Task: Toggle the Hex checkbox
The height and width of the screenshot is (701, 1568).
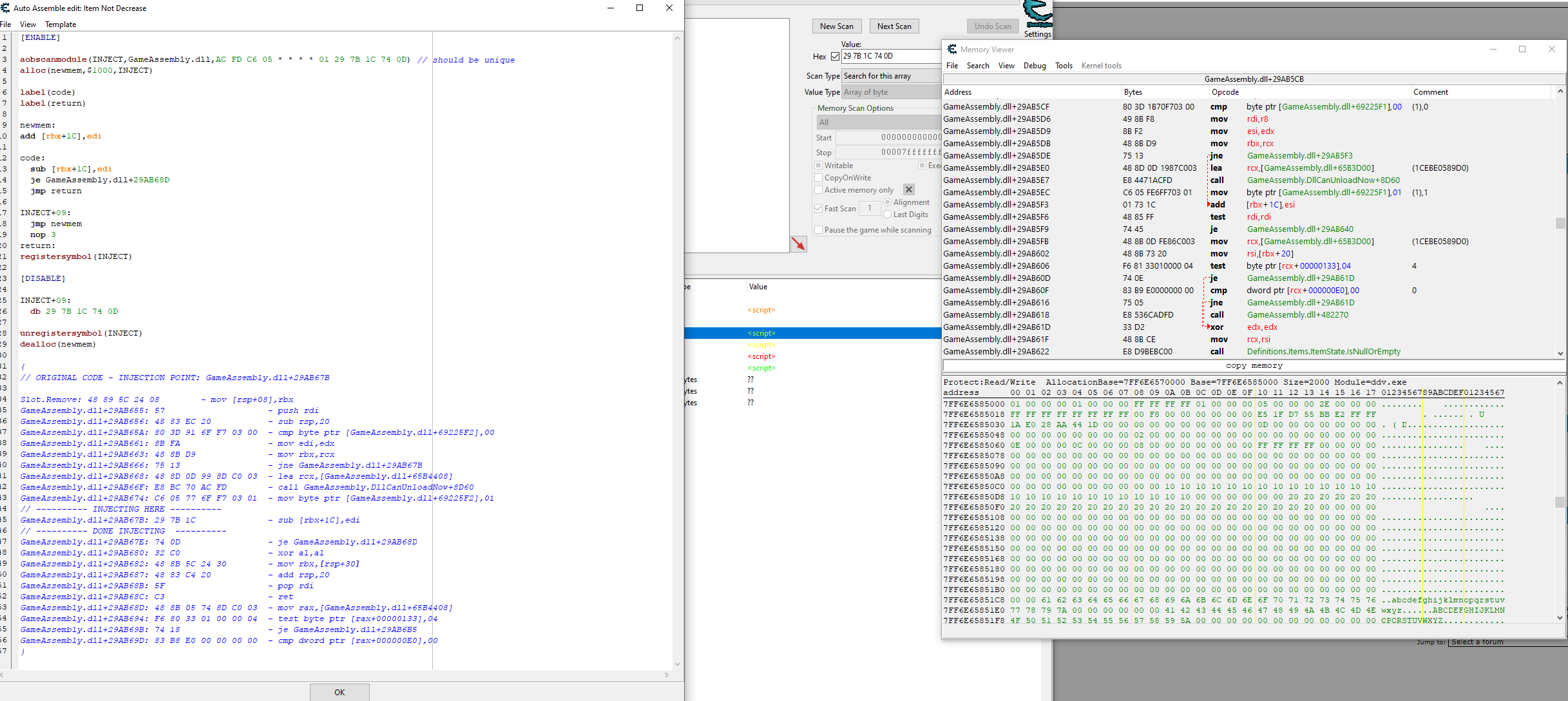Action: pyautogui.click(x=835, y=57)
